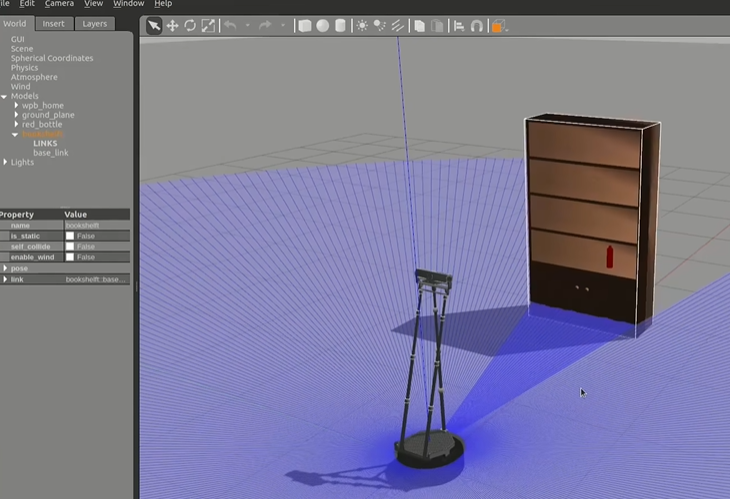Expand the wpb_home model
730x499 pixels.
coord(16,105)
